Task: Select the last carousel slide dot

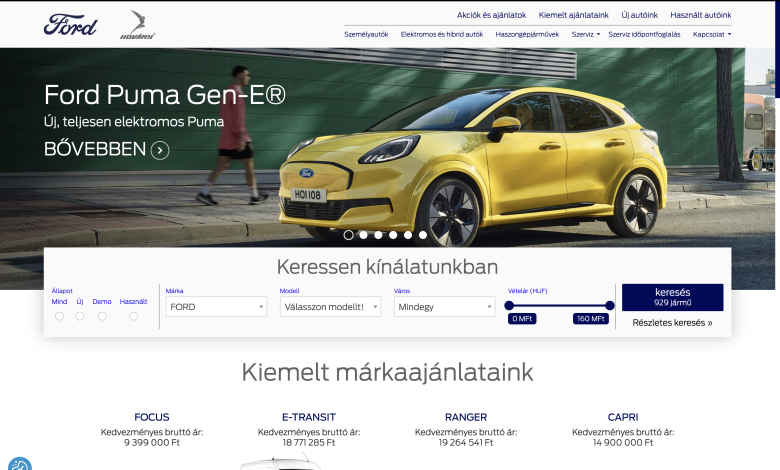Action: [x=423, y=235]
